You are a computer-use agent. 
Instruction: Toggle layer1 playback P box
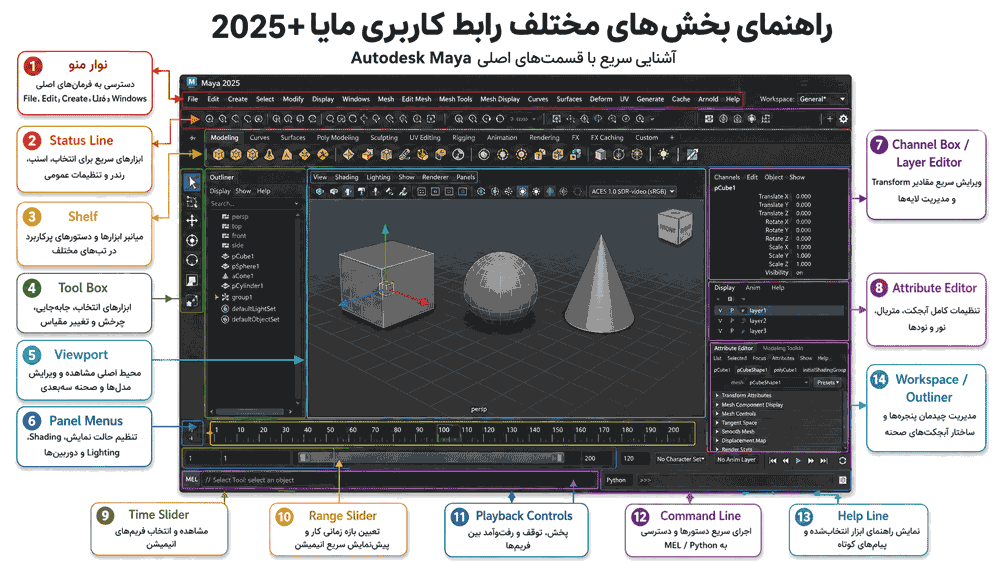pyautogui.click(x=732, y=311)
